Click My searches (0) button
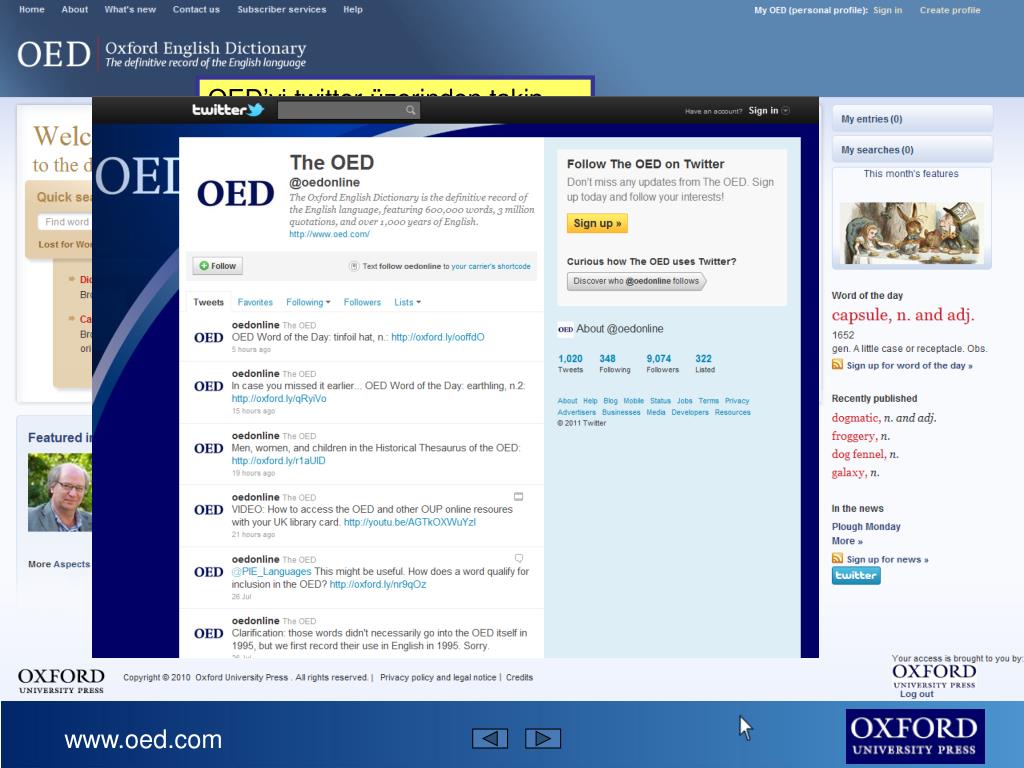The image size is (1024, 768). click(912, 150)
